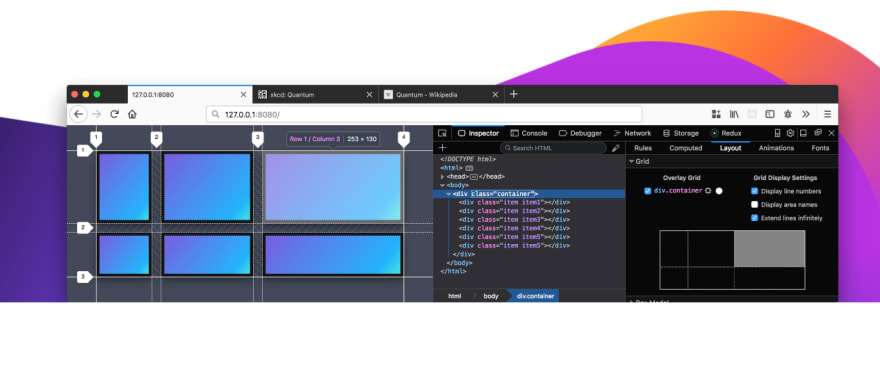
Task: Open a new browser tab
Action: click(513, 94)
